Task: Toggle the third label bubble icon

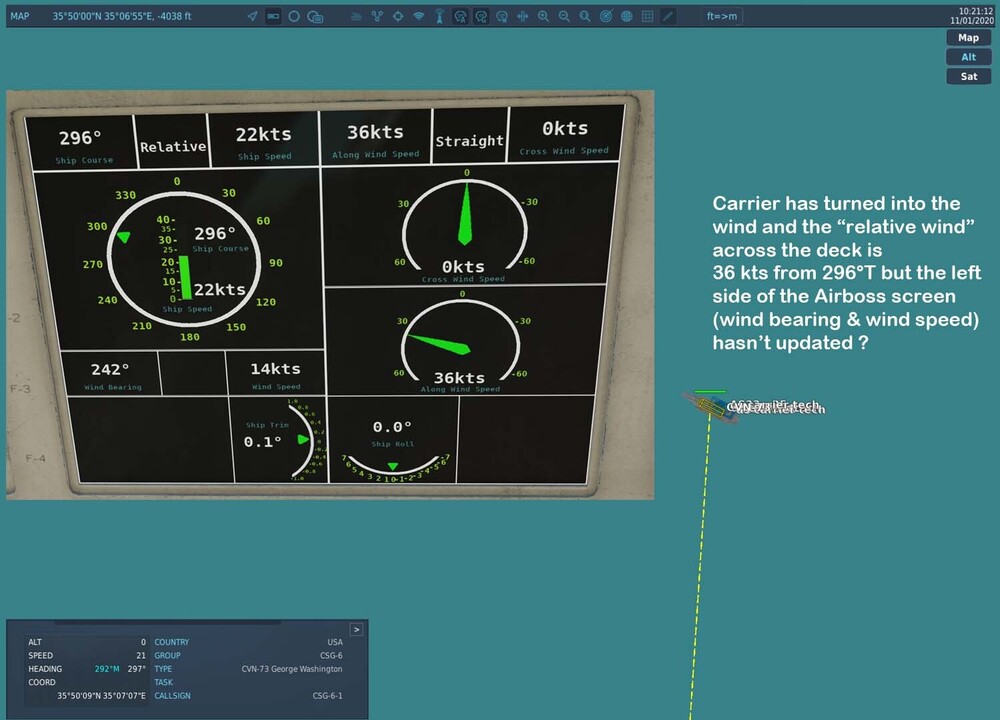Action: tap(502, 16)
